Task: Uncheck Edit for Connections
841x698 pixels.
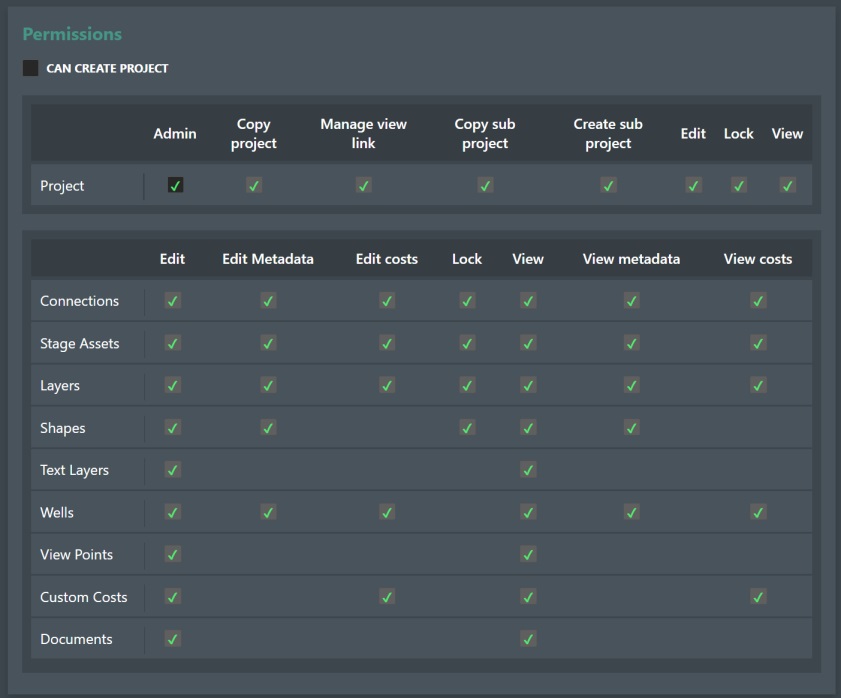Action: [173, 301]
